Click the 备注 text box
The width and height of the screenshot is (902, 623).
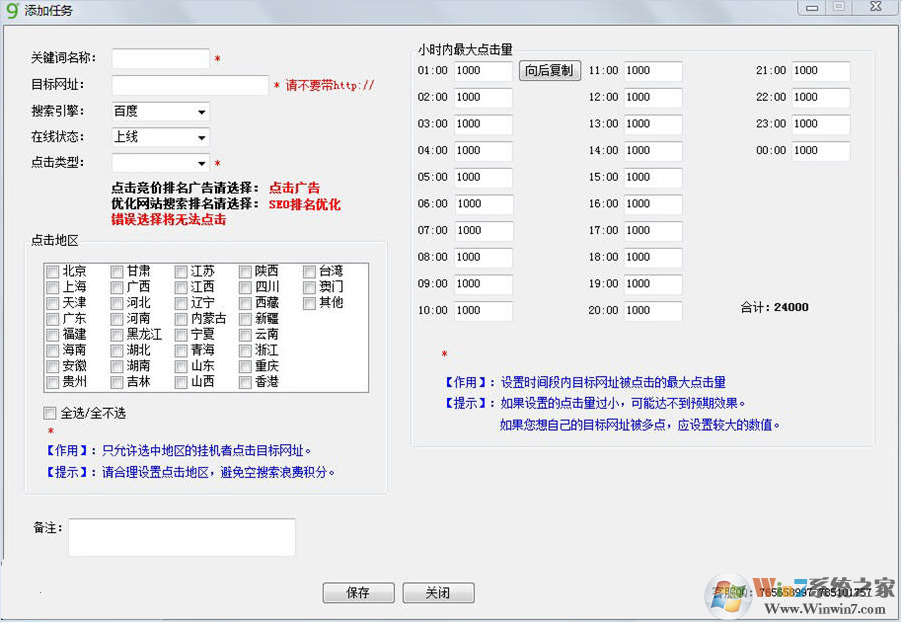[x=182, y=537]
